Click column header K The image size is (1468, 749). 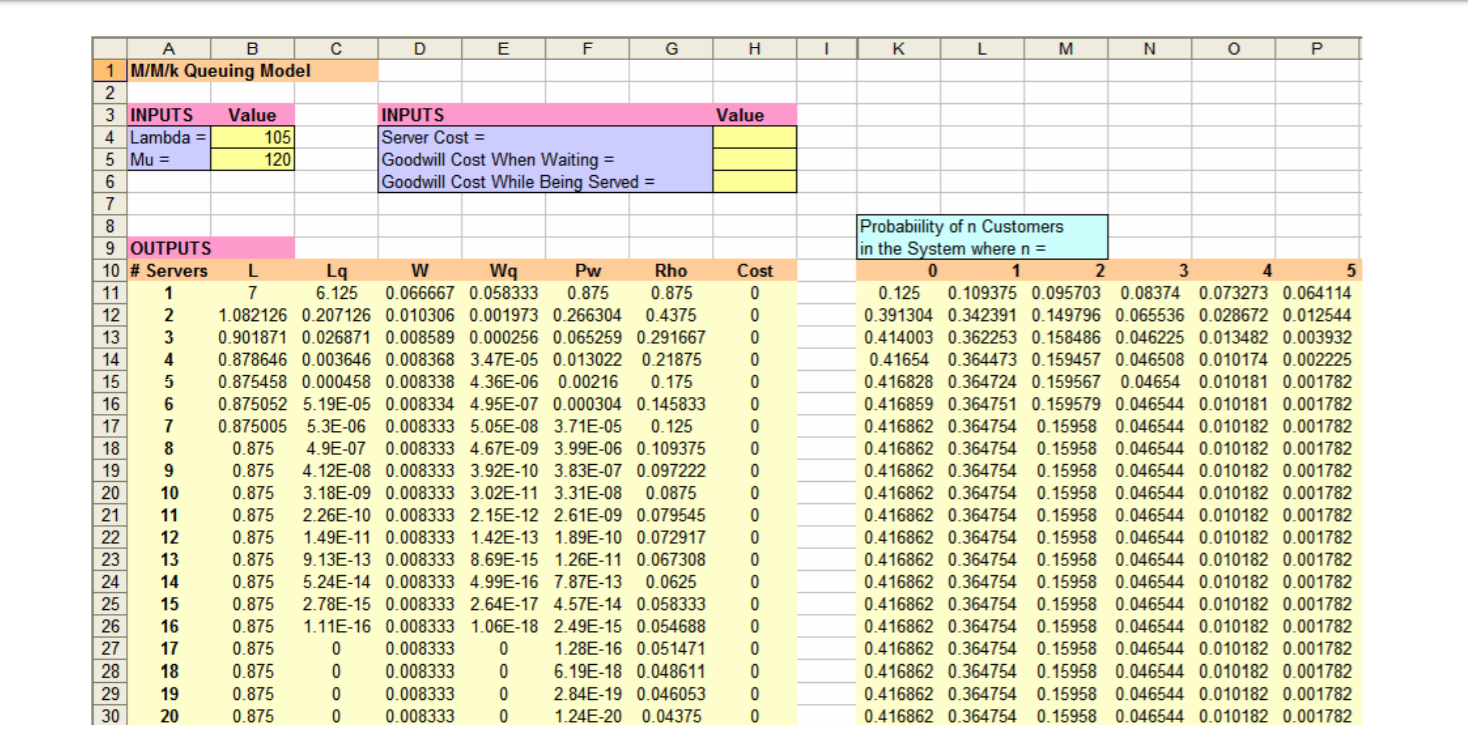tap(898, 48)
